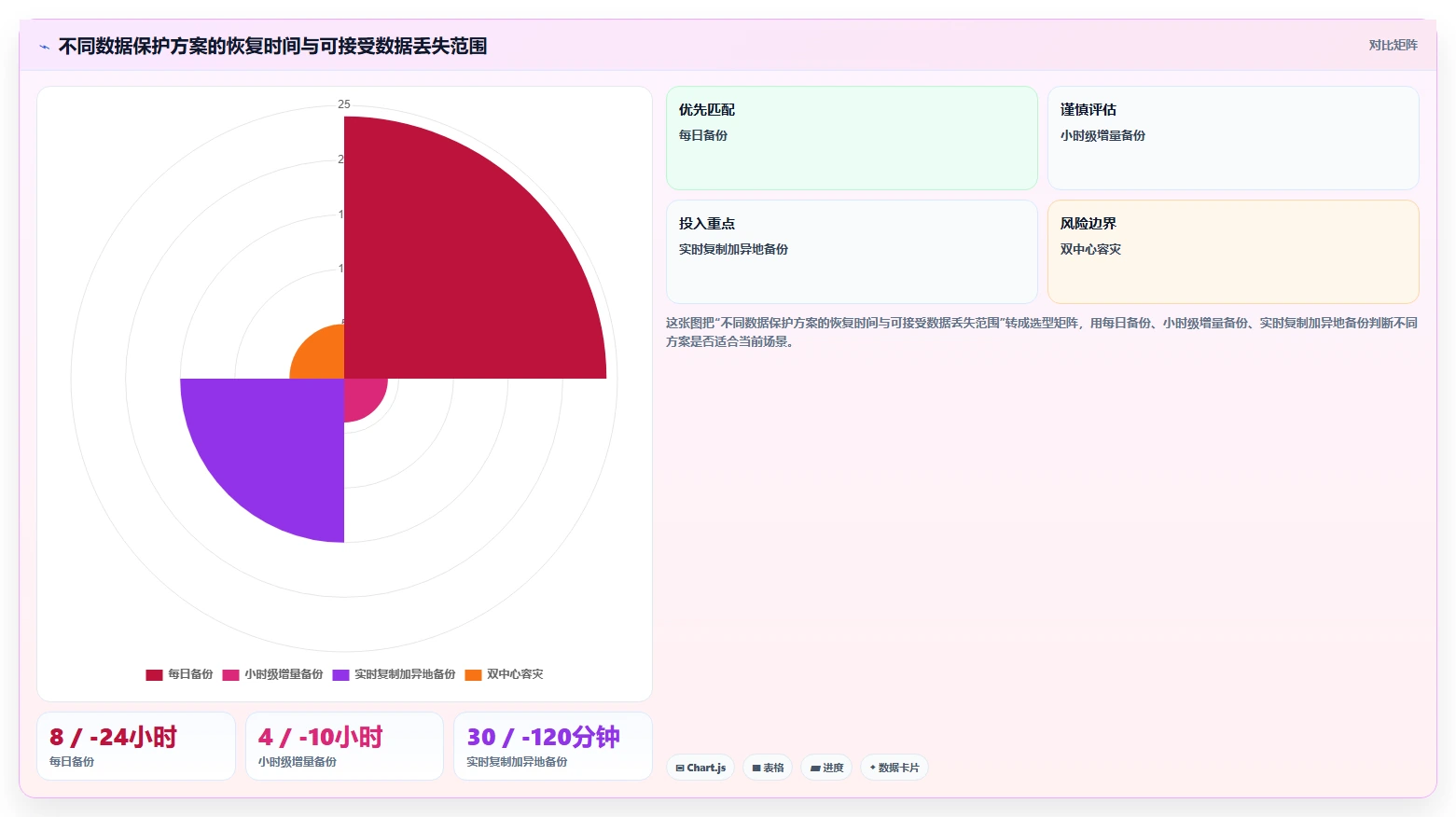
Task: Select the 30 / -120分钟 stat card
Action: (x=552, y=746)
